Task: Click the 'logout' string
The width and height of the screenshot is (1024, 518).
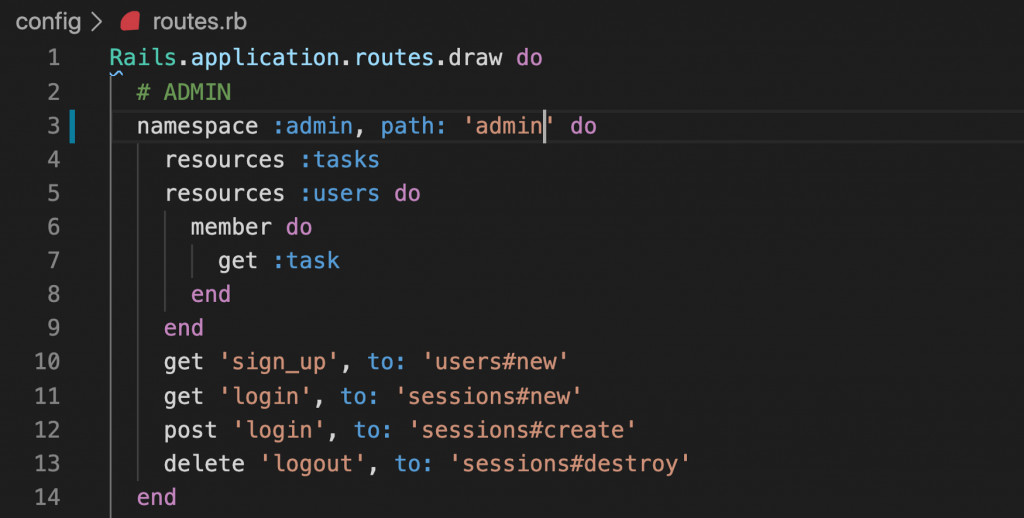Action: [x=312, y=463]
